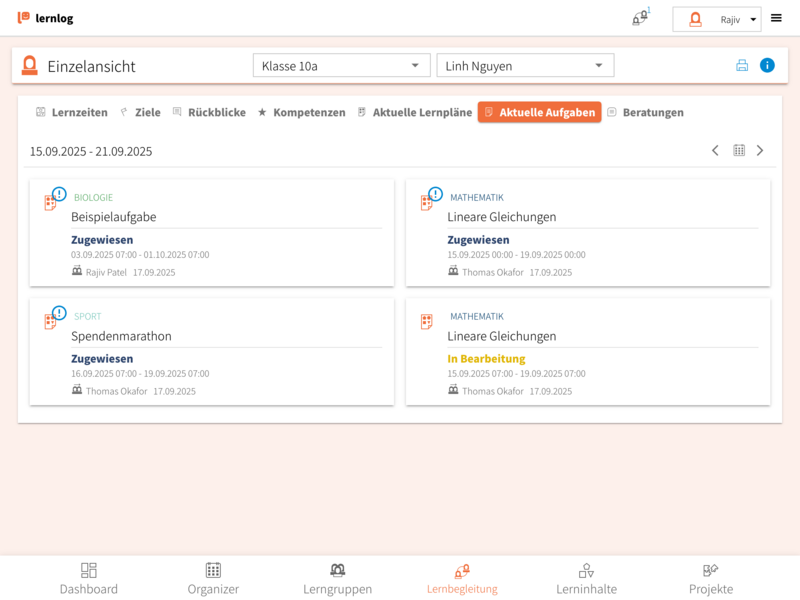This screenshot has width=800, height=600.
Task: Click the print icon in header
Action: pyautogui.click(x=742, y=66)
